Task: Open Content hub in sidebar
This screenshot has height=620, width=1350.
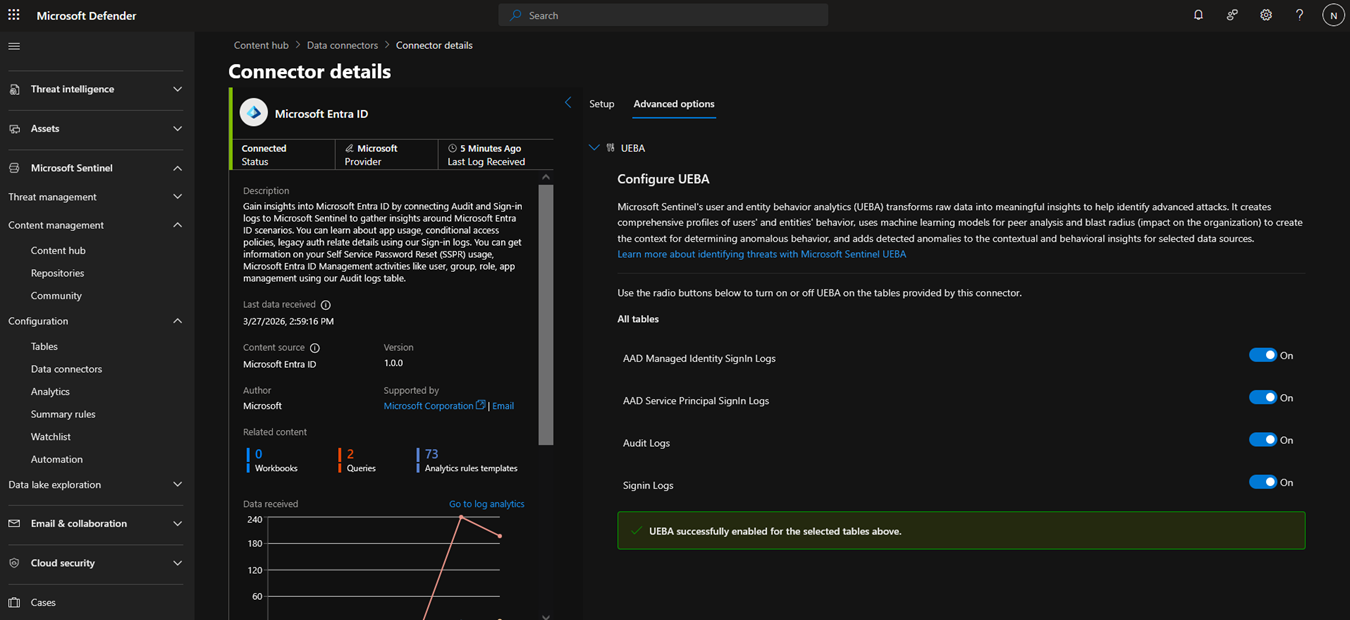Action: [x=58, y=250]
